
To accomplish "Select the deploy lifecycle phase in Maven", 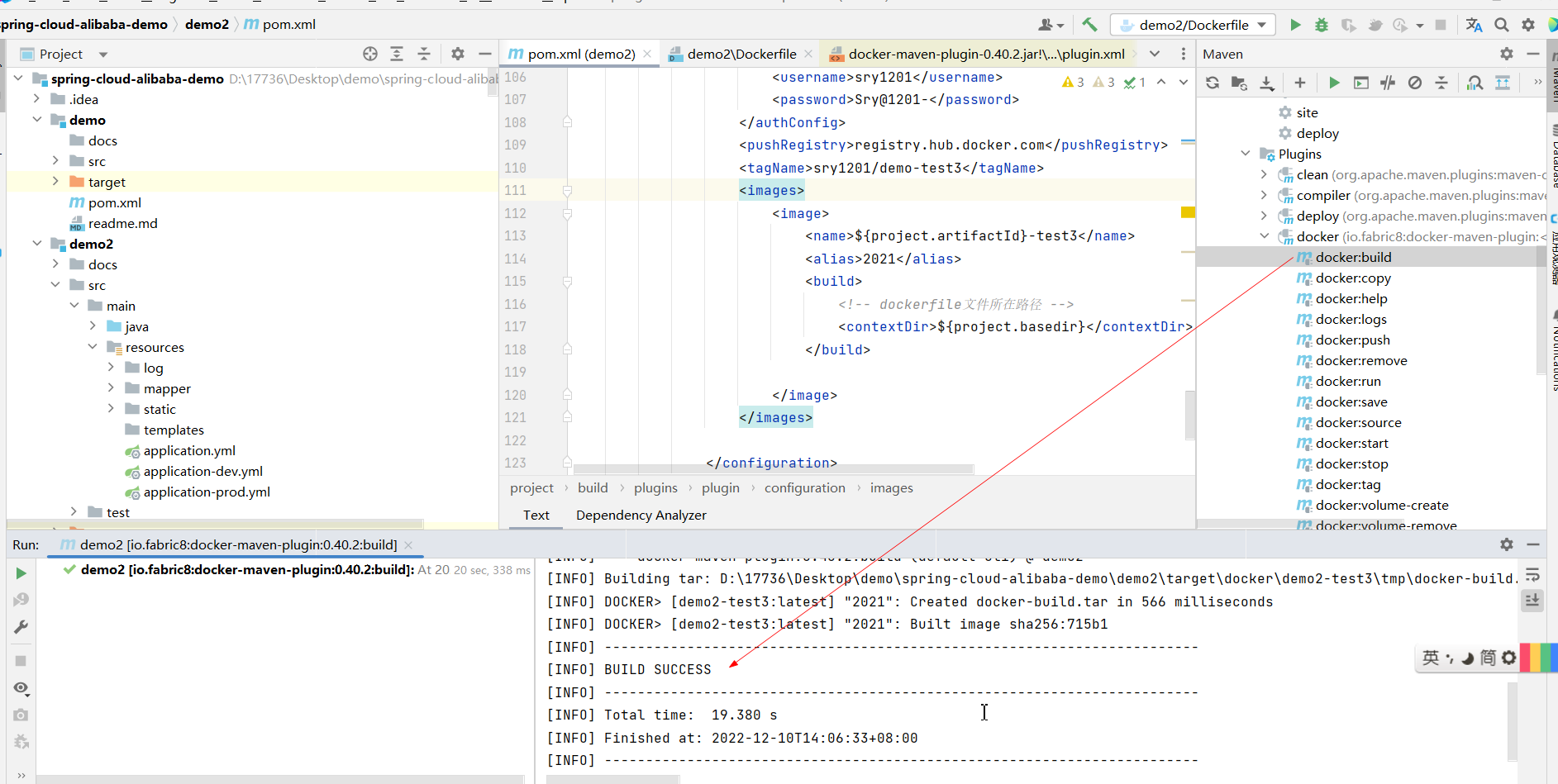I will [x=1317, y=133].
